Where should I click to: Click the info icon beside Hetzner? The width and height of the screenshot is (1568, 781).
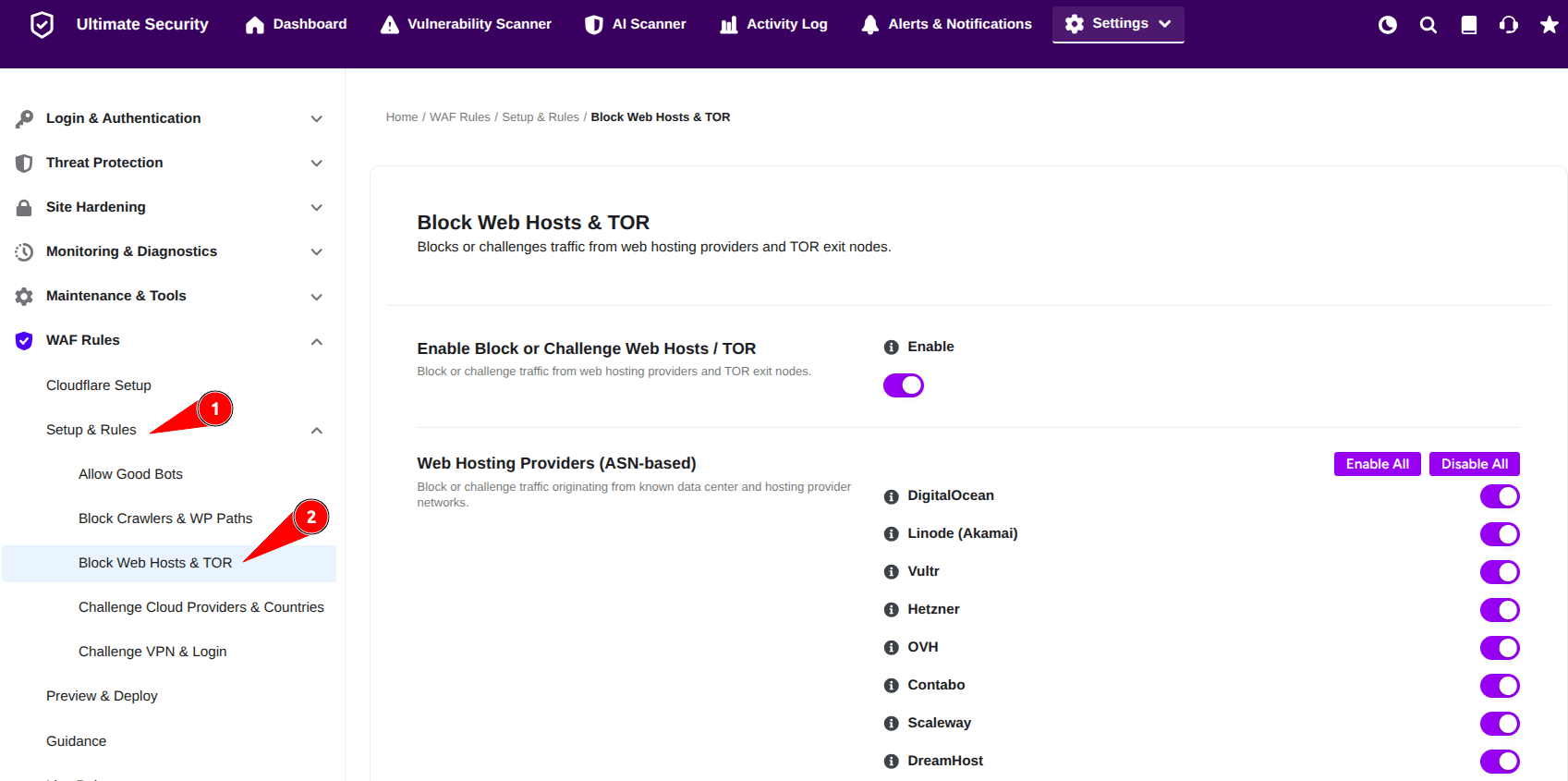[x=892, y=610]
